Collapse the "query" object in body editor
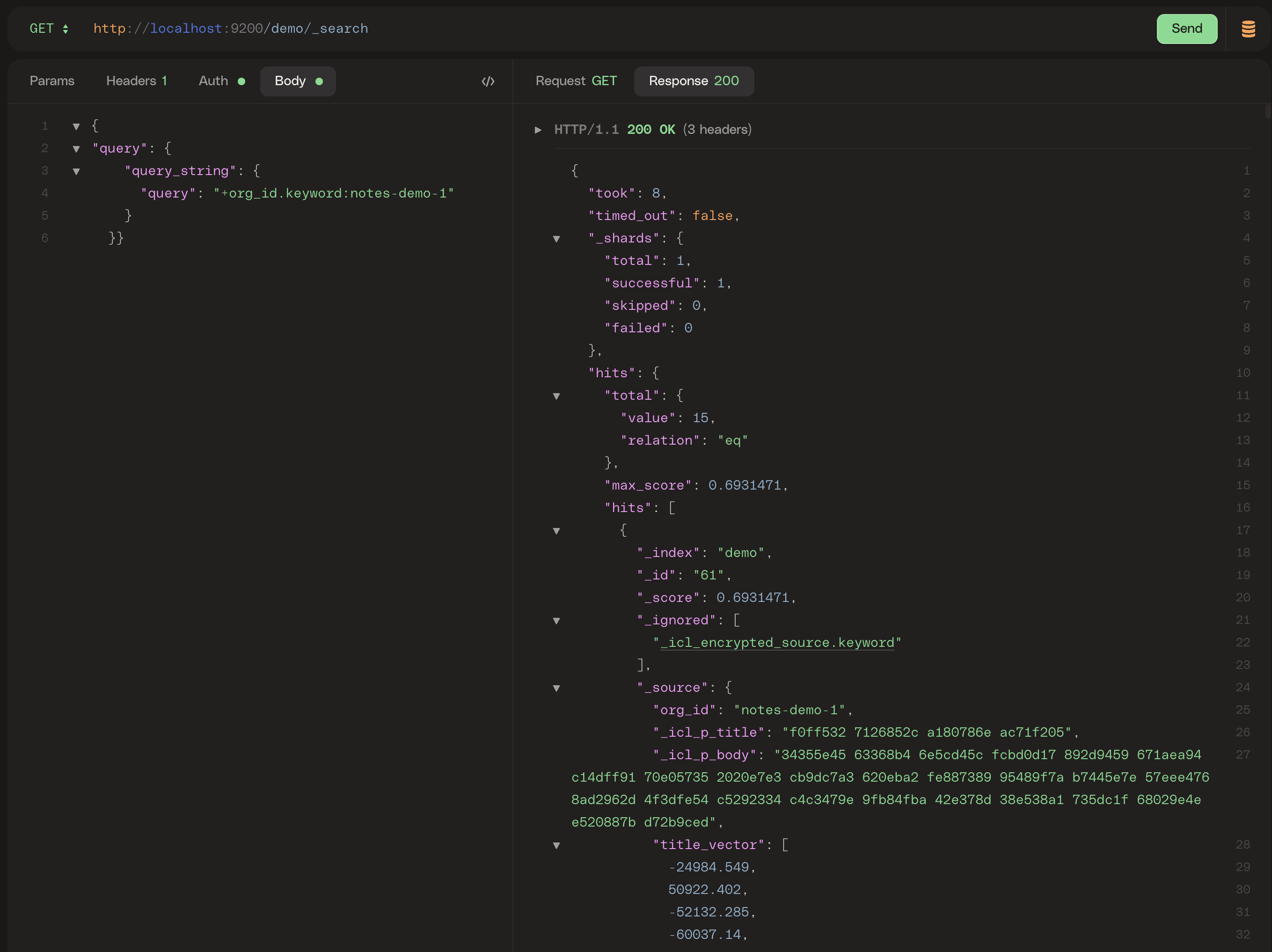1272x952 pixels. pyautogui.click(x=76, y=149)
